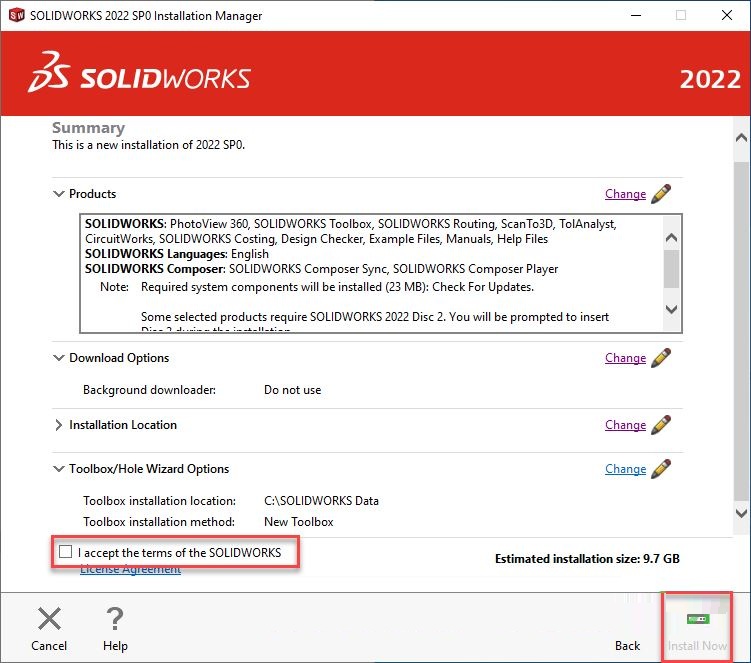Click the Change link for Download Options
This screenshot has height=663, width=751.
coord(626,358)
